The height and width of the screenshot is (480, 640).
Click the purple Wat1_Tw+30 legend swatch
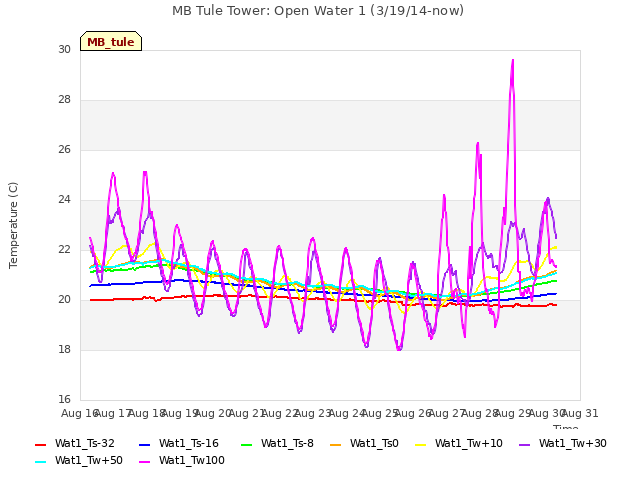point(524,444)
